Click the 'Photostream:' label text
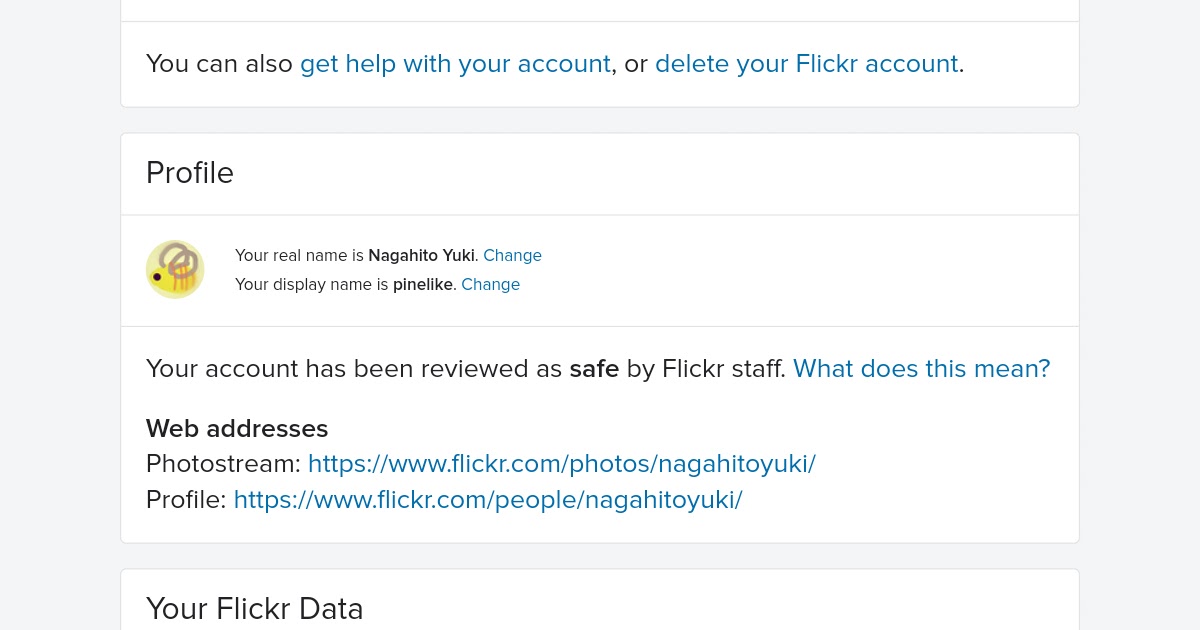 223,464
